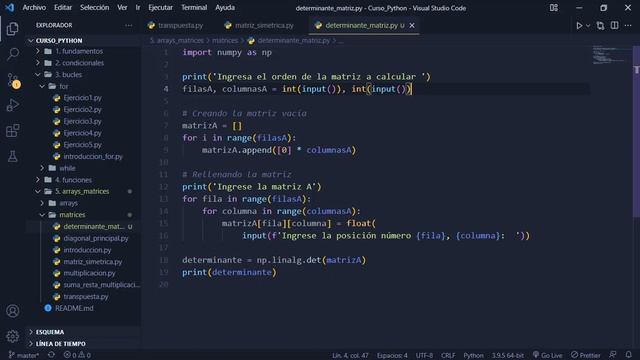The height and width of the screenshot is (360, 640).
Task: Open multiplicacion.py file
Action: (x=89, y=273)
